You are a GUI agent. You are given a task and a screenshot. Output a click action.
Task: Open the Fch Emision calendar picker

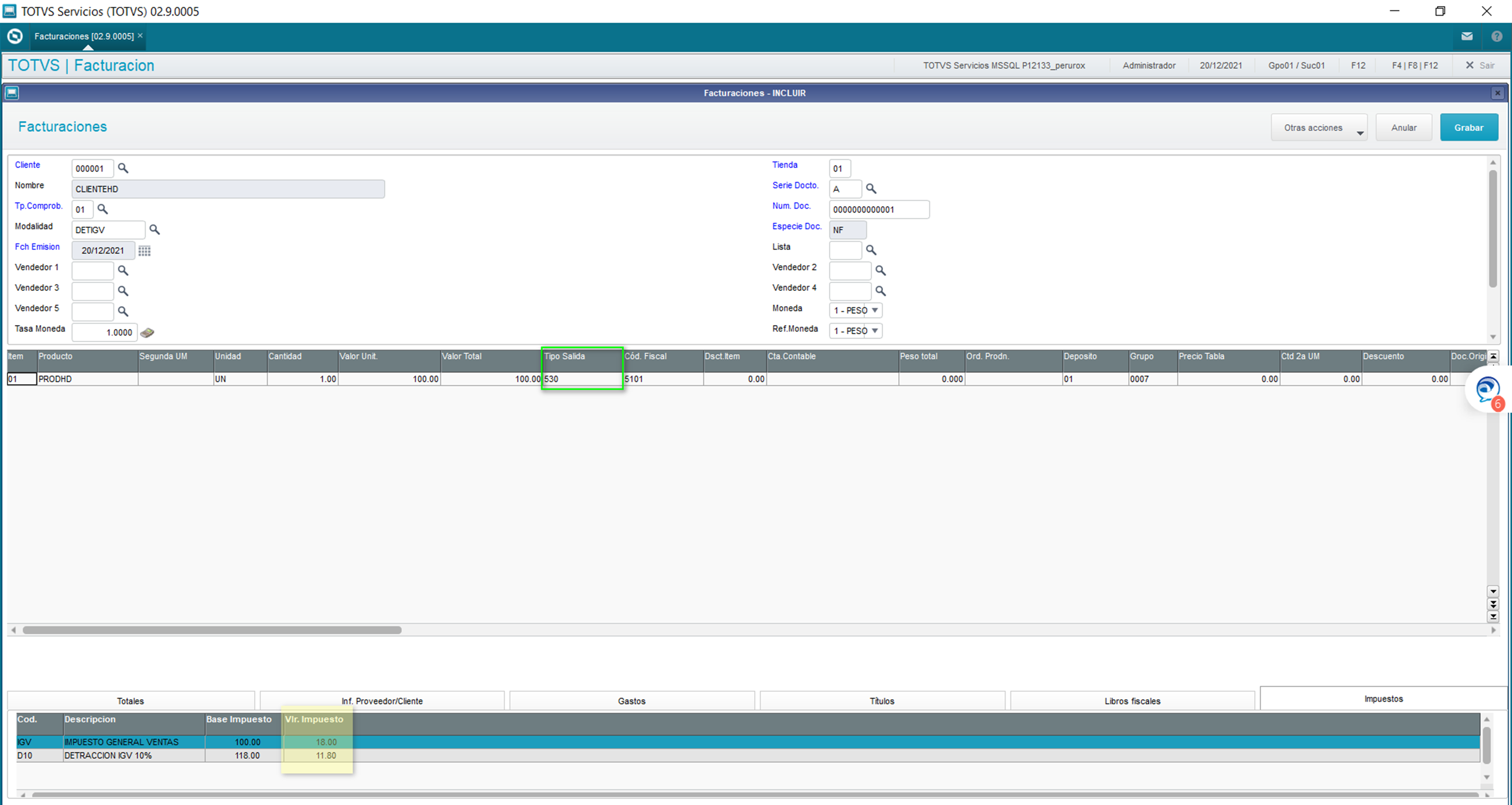[144, 251]
